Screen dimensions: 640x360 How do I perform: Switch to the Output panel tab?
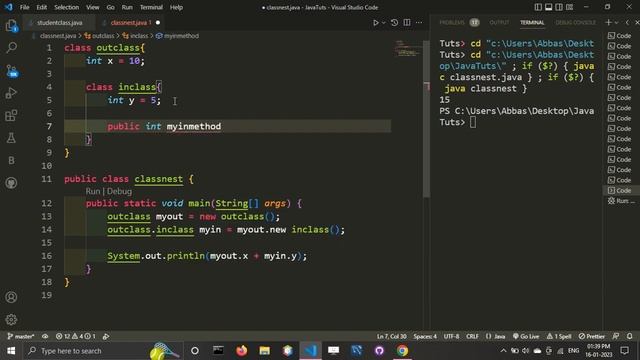[x=499, y=23]
